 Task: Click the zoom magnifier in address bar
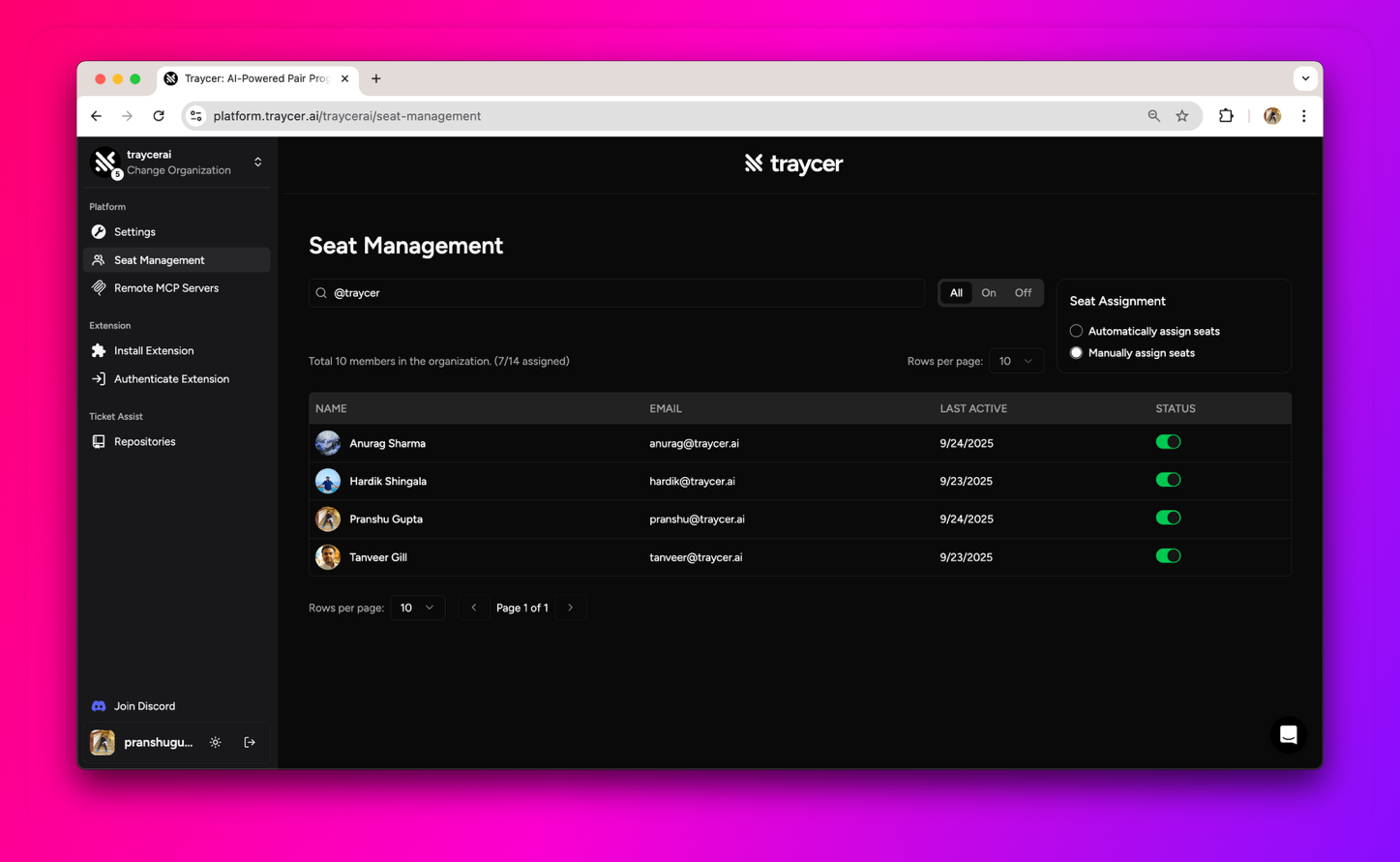coord(1153,116)
